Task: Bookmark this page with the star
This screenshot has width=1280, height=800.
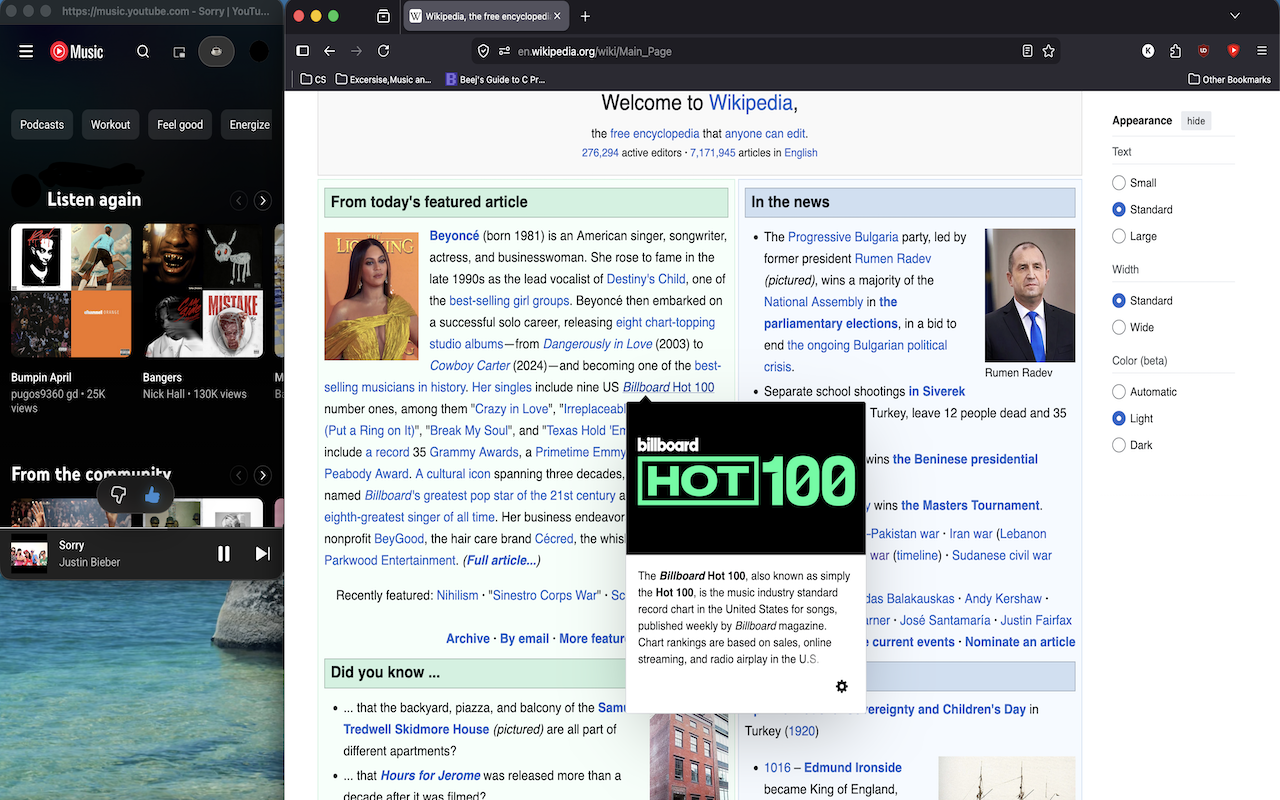Action: pyautogui.click(x=1049, y=51)
